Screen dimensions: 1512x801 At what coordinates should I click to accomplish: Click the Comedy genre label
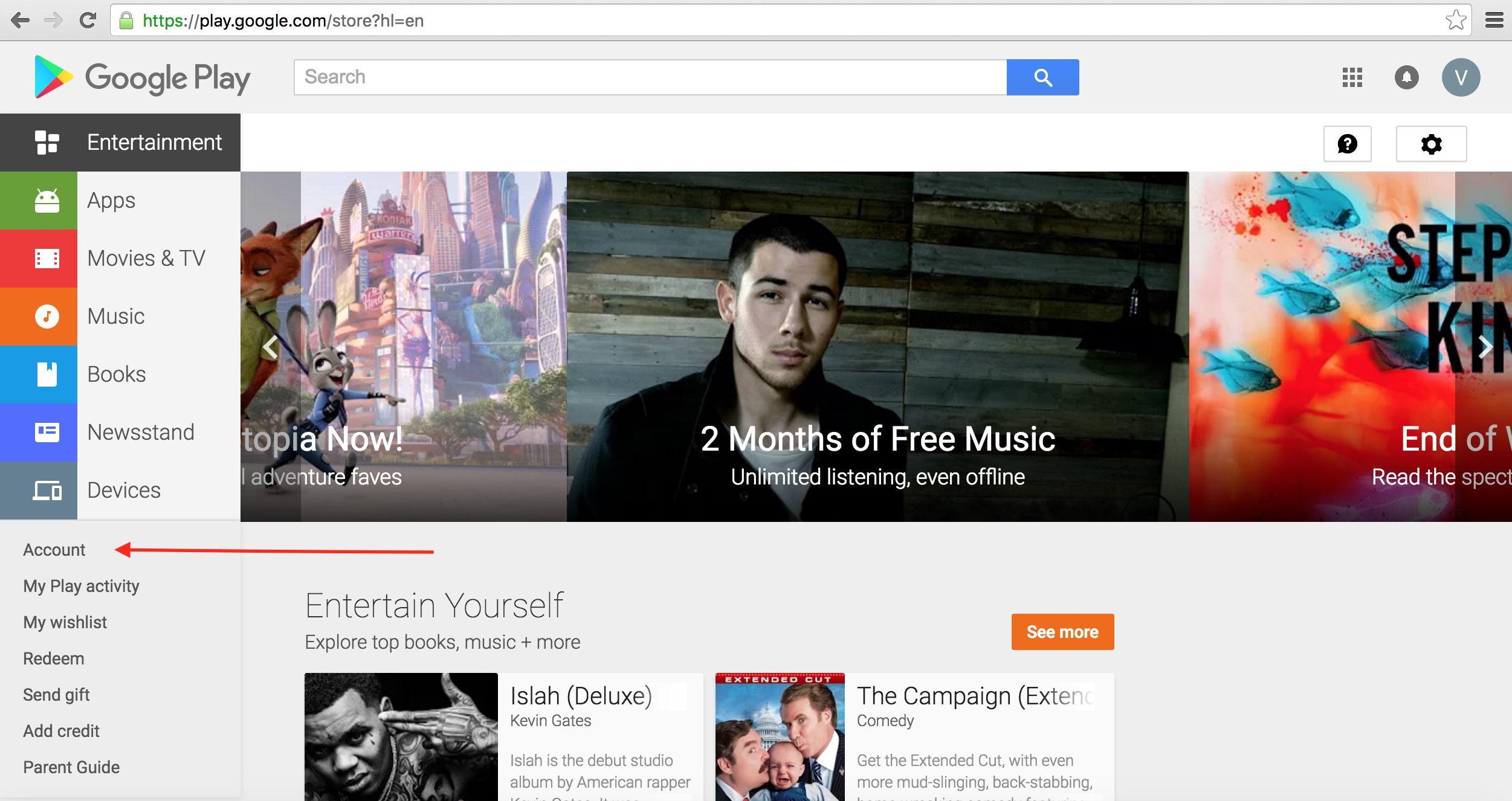pyautogui.click(x=885, y=721)
